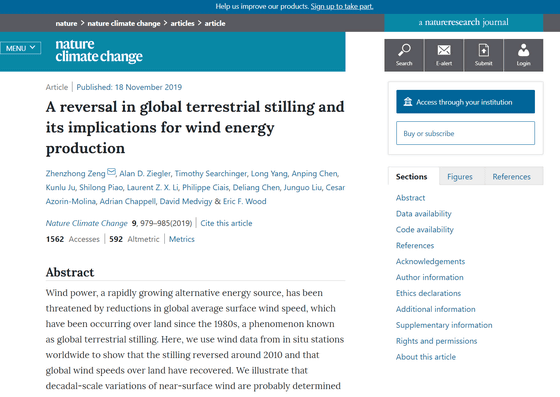Jump to Additional information section
The height and width of the screenshot is (397, 560).
point(436,309)
